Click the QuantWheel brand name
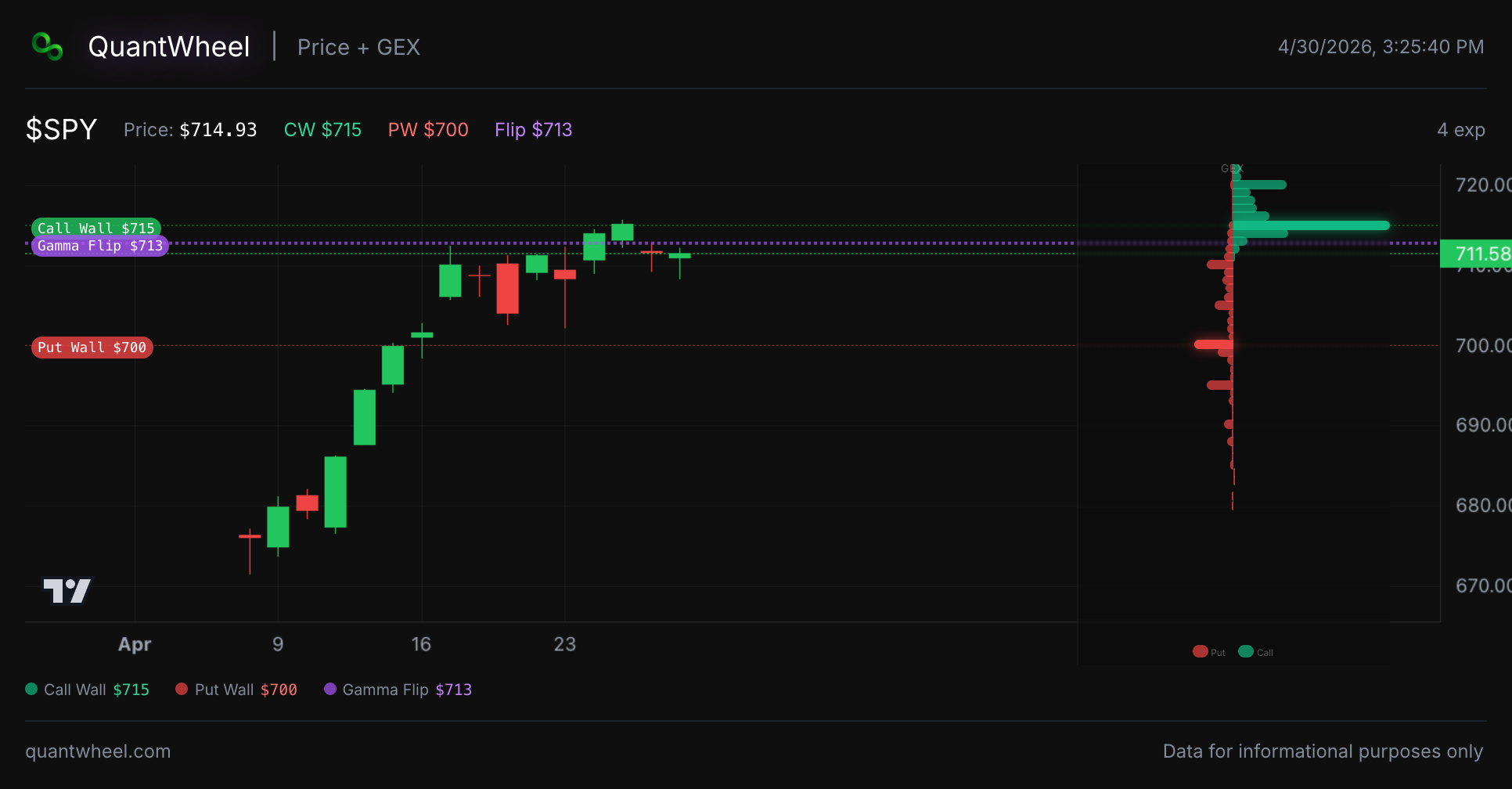Image resolution: width=1512 pixels, height=789 pixels. [169, 47]
